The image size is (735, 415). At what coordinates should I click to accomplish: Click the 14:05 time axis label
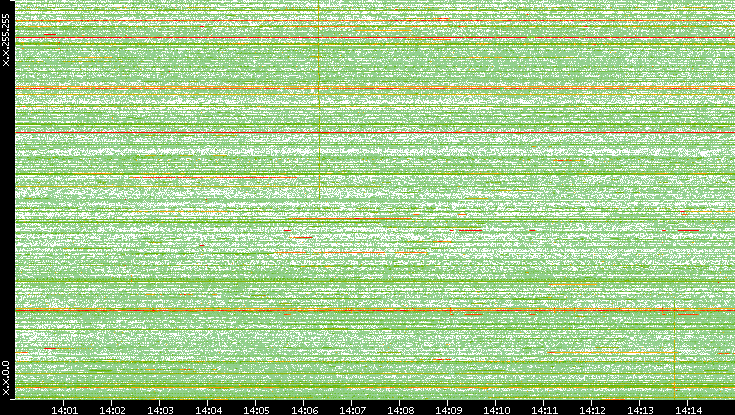pos(256,410)
